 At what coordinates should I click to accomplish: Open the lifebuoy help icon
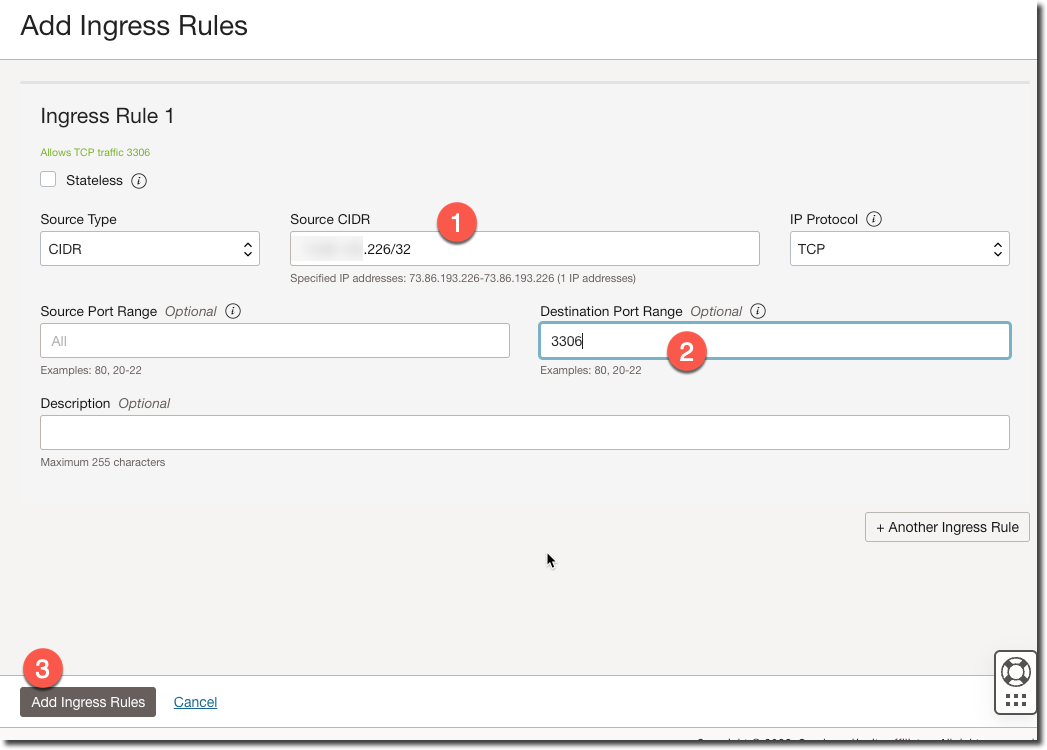(x=1015, y=671)
